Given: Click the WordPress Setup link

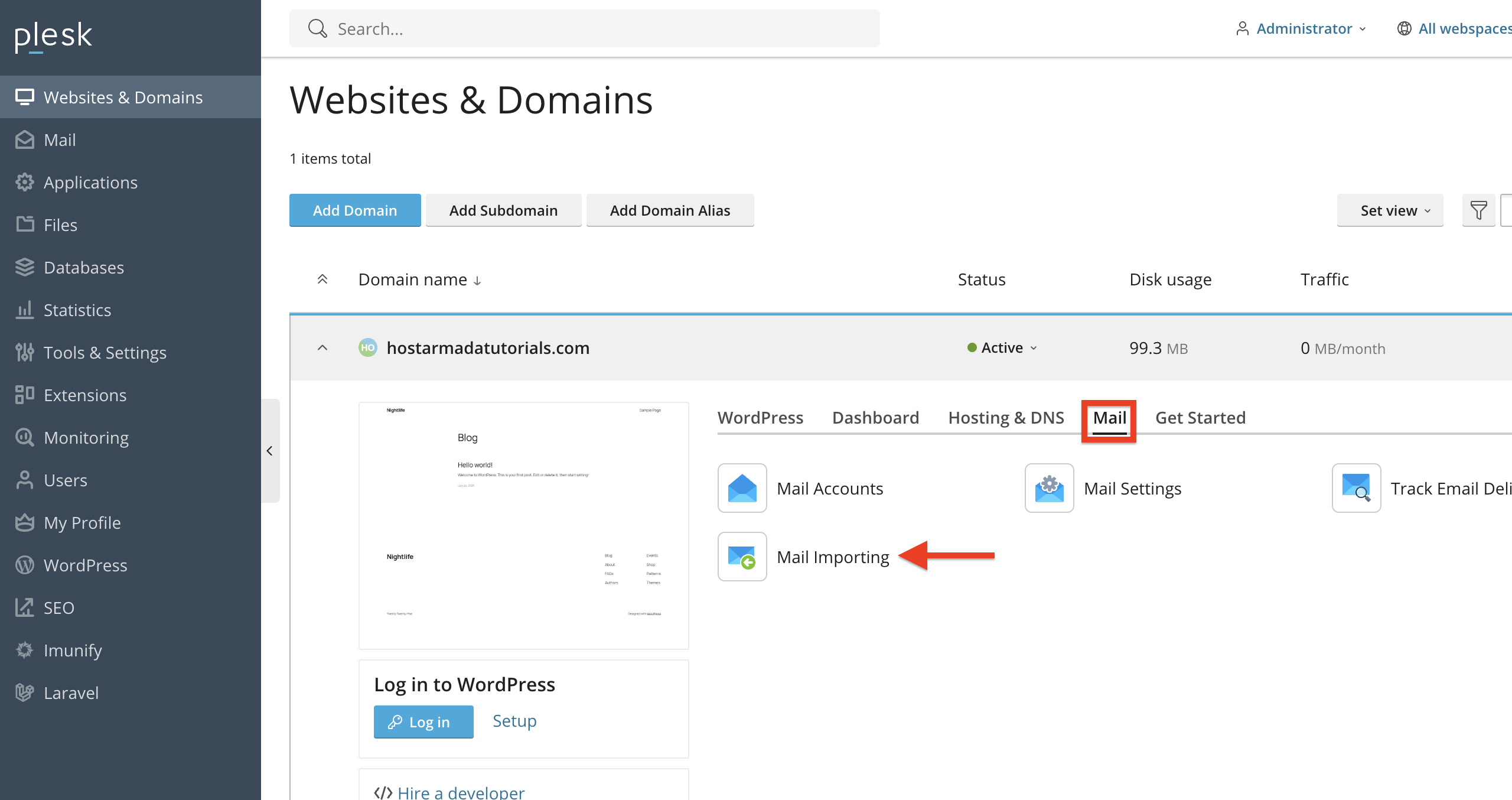Looking at the screenshot, I should tap(514, 721).
